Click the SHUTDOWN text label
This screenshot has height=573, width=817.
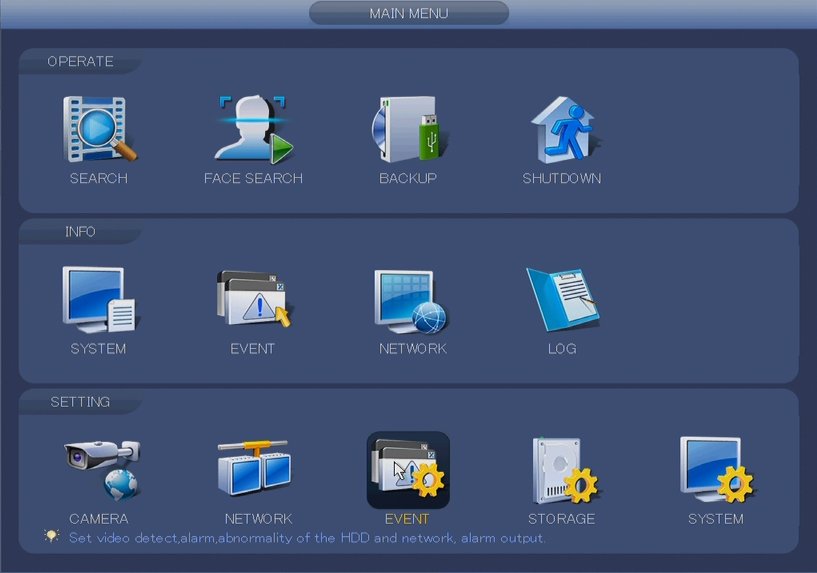click(x=562, y=179)
